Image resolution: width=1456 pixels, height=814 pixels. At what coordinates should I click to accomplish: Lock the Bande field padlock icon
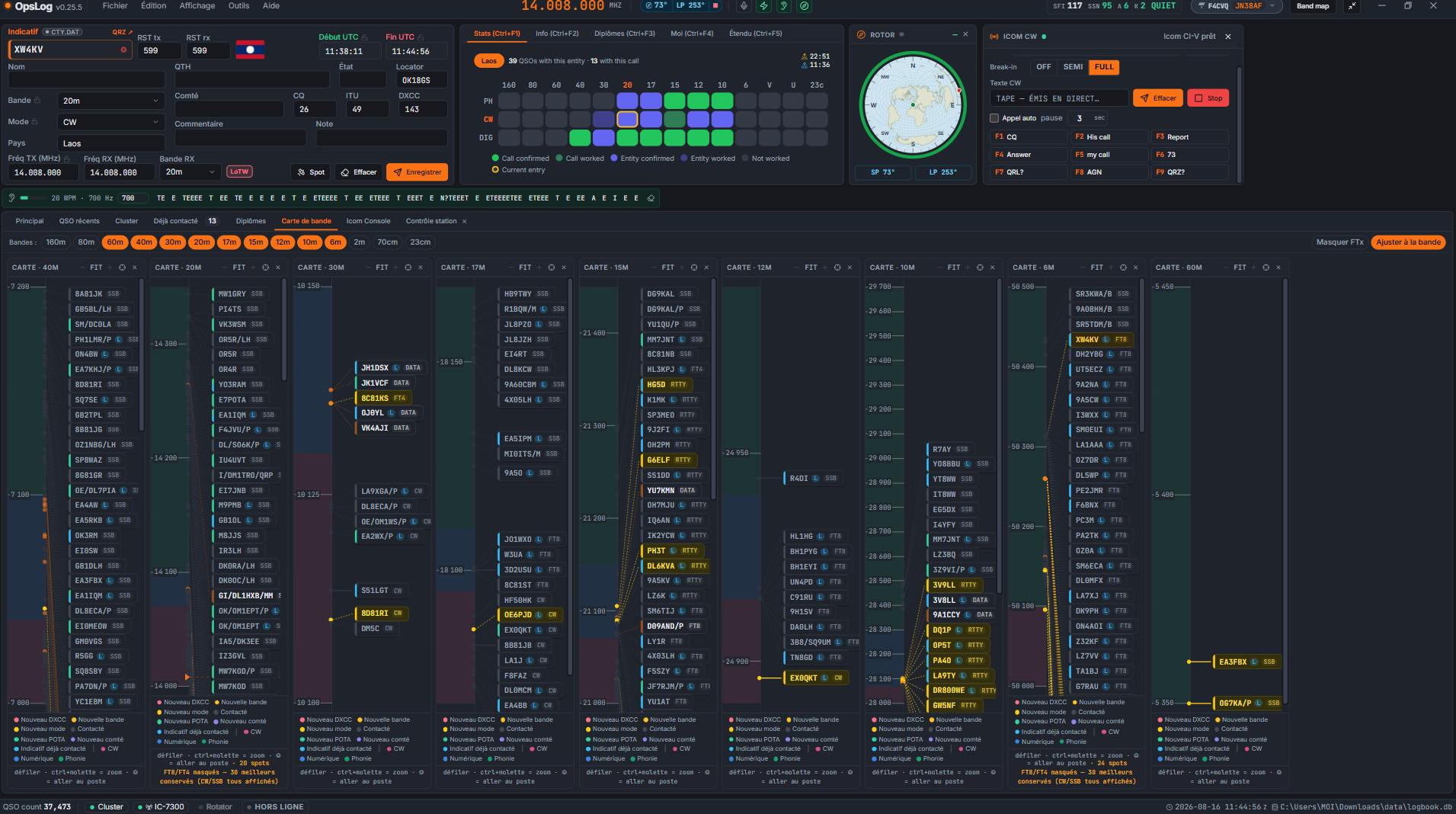(37, 101)
